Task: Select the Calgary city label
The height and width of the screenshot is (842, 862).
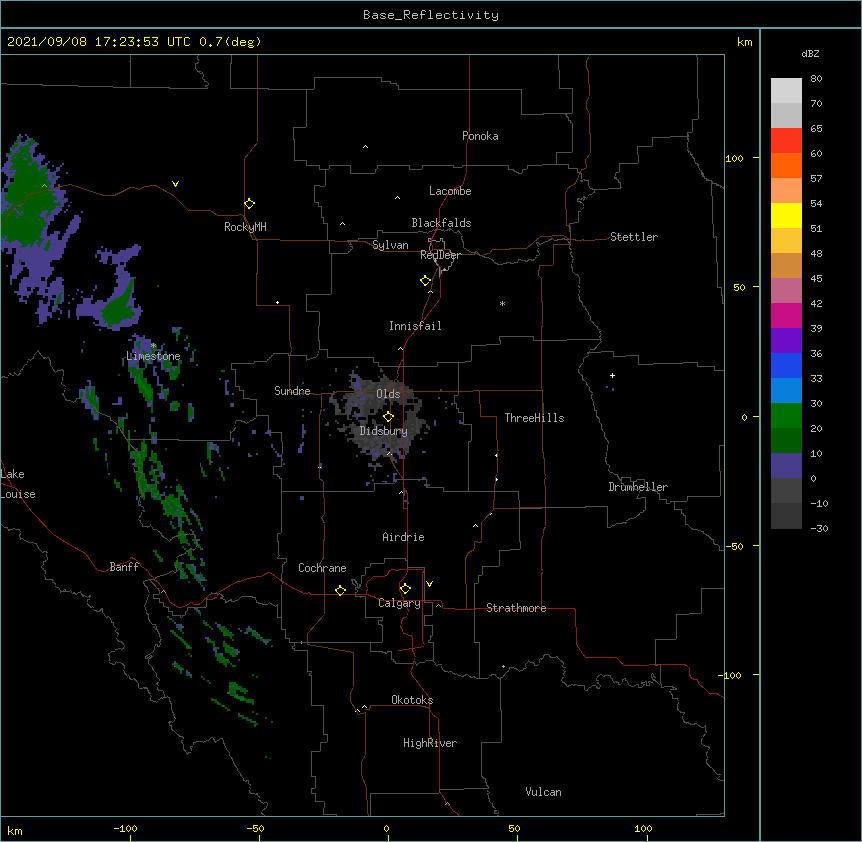Action: tap(400, 603)
